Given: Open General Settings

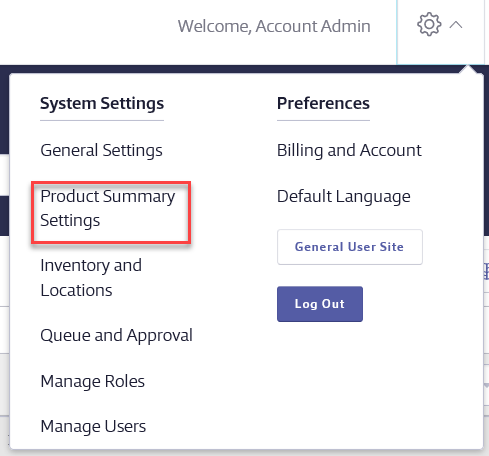Looking at the screenshot, I should (x=101, y=150).
